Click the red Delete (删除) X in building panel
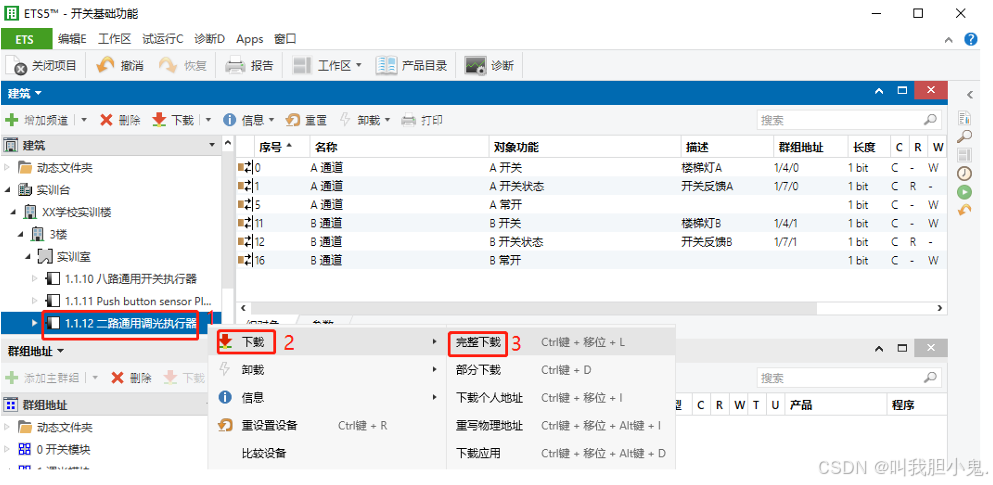Screen dimensions: 993x485 tap(106, 120)
